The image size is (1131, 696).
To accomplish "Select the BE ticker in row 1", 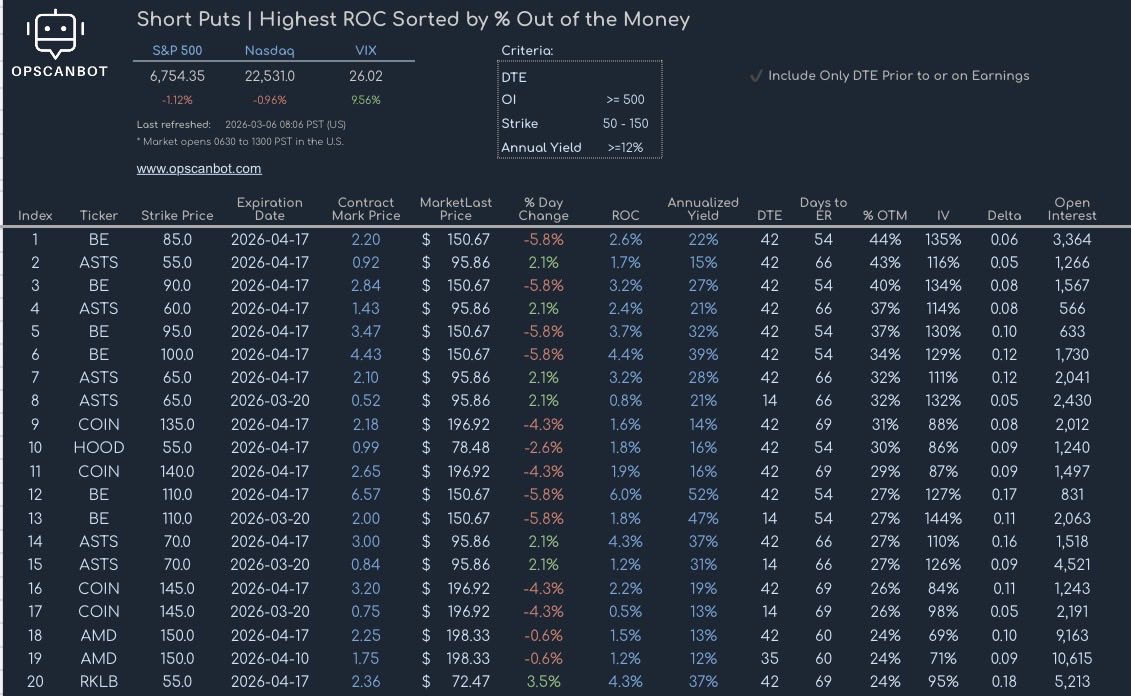I will (99, 239).
